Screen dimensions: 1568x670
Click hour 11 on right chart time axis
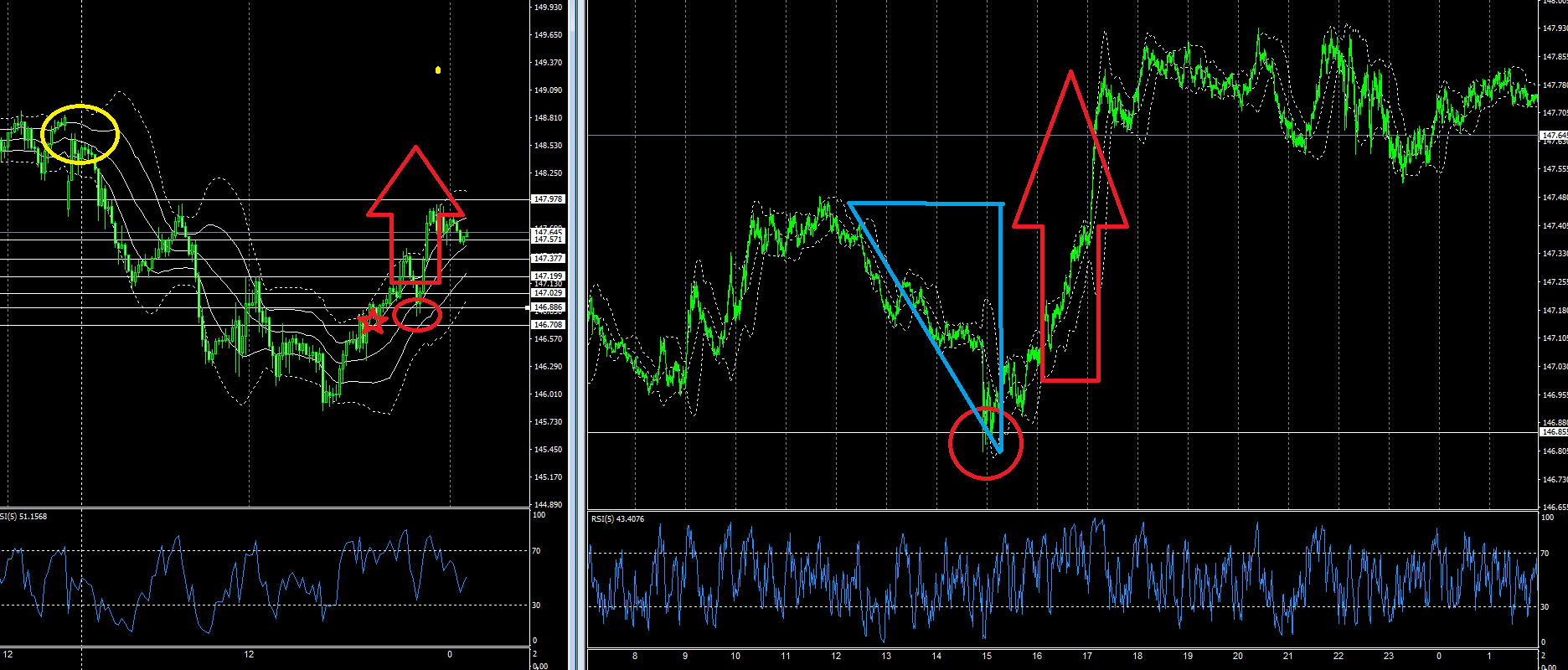[786, 657]
